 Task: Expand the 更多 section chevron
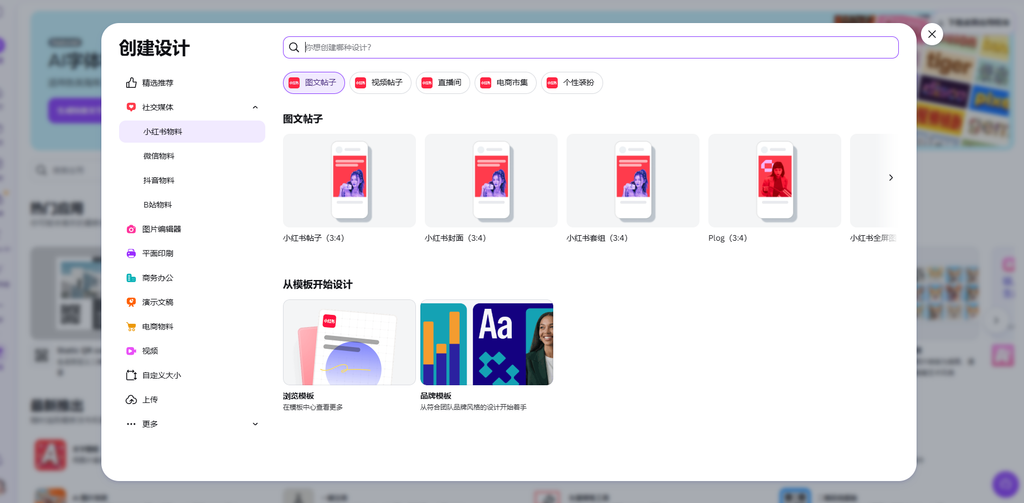click(255, 424)
